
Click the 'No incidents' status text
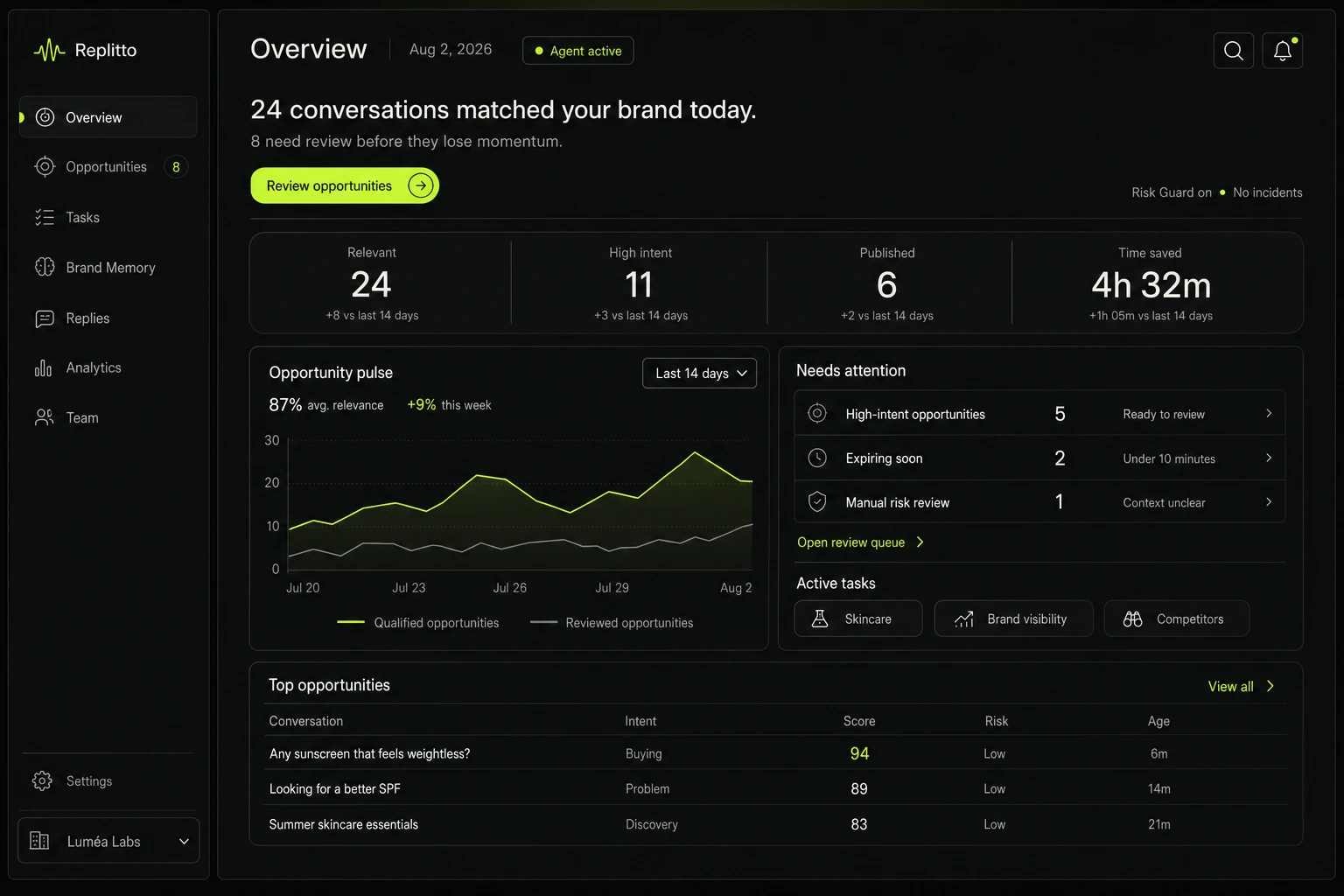(x=1267, y=192)
